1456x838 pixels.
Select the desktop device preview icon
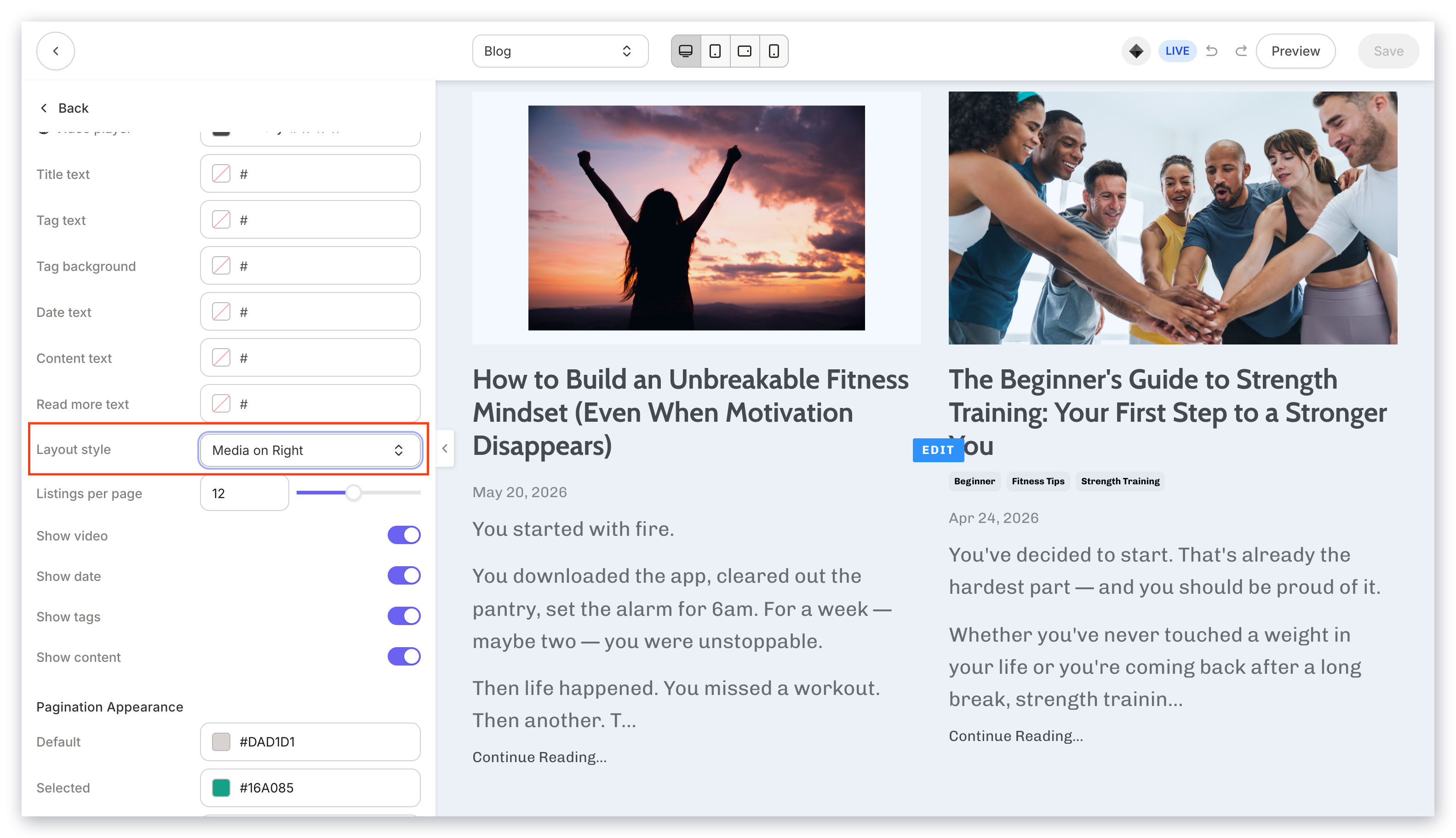[685, 51]
